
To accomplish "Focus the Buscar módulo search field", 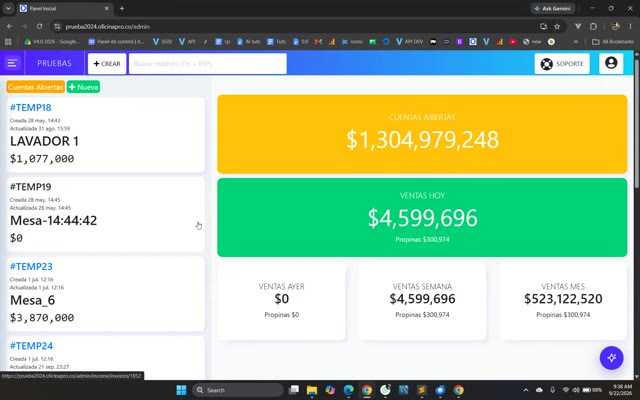I will (x=208, y=64).
